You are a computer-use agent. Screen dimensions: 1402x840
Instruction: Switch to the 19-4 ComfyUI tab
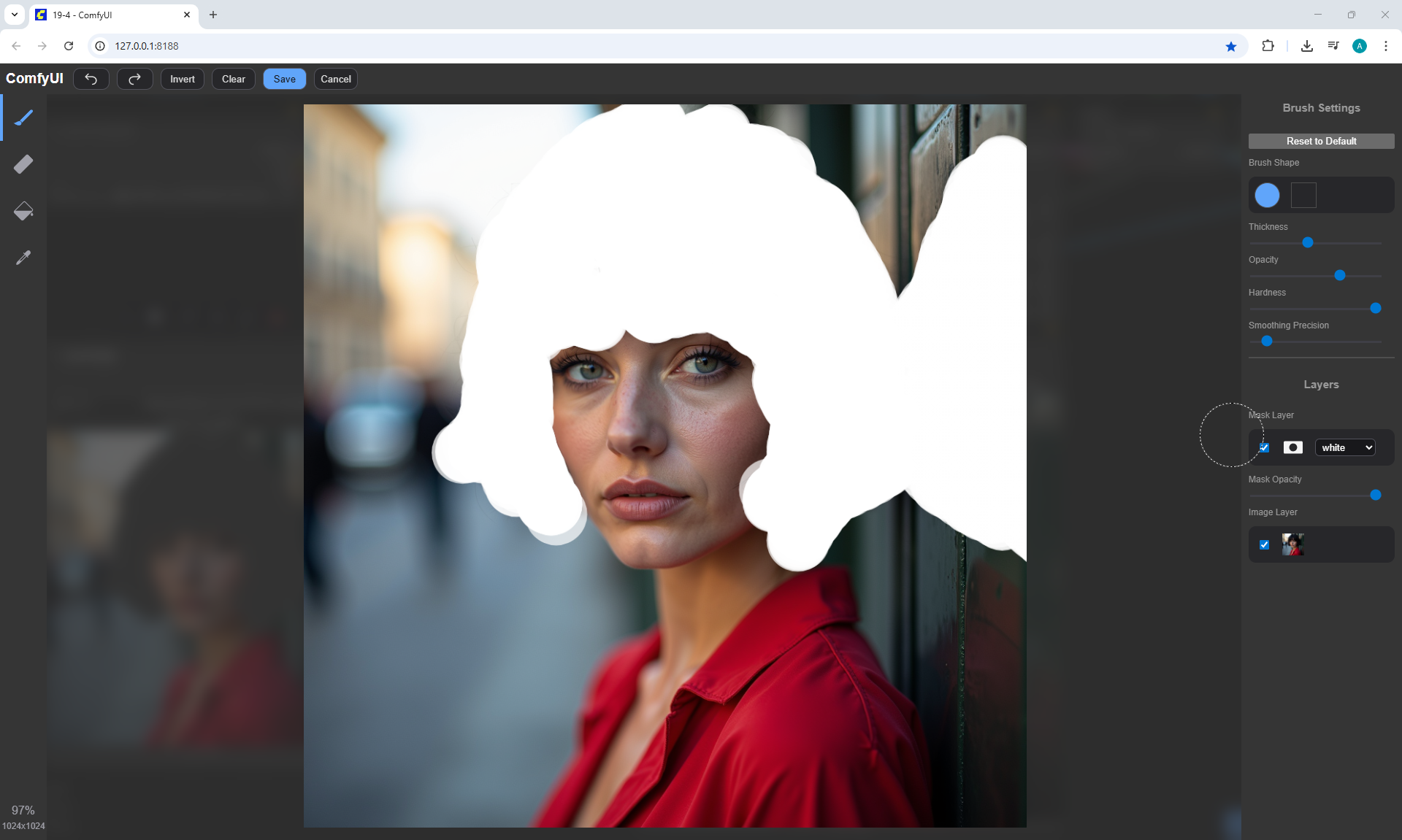coord(110,15)
